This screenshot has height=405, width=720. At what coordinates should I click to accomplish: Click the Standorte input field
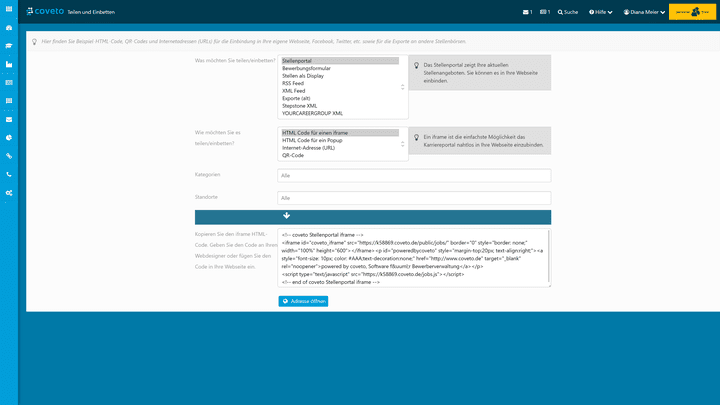(x=414, y=198)
